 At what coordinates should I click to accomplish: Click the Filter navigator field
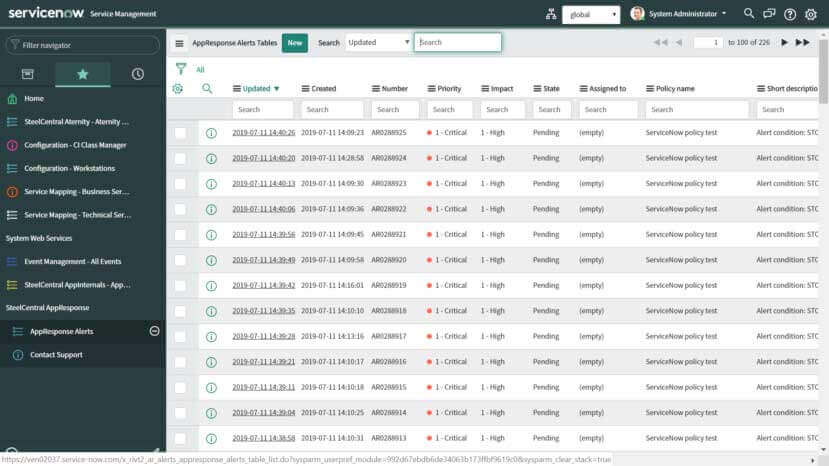coord(82,45)
